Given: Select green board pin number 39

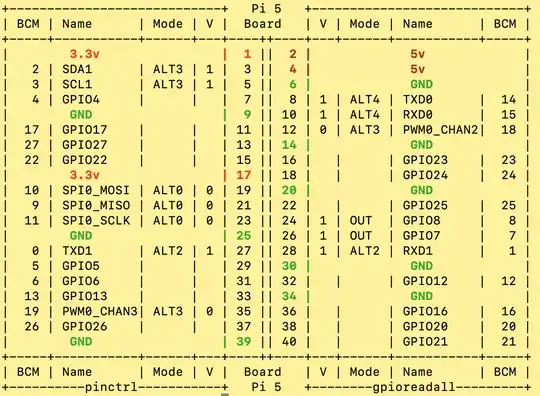Looking at the screenshot, I should click(244, 342).
